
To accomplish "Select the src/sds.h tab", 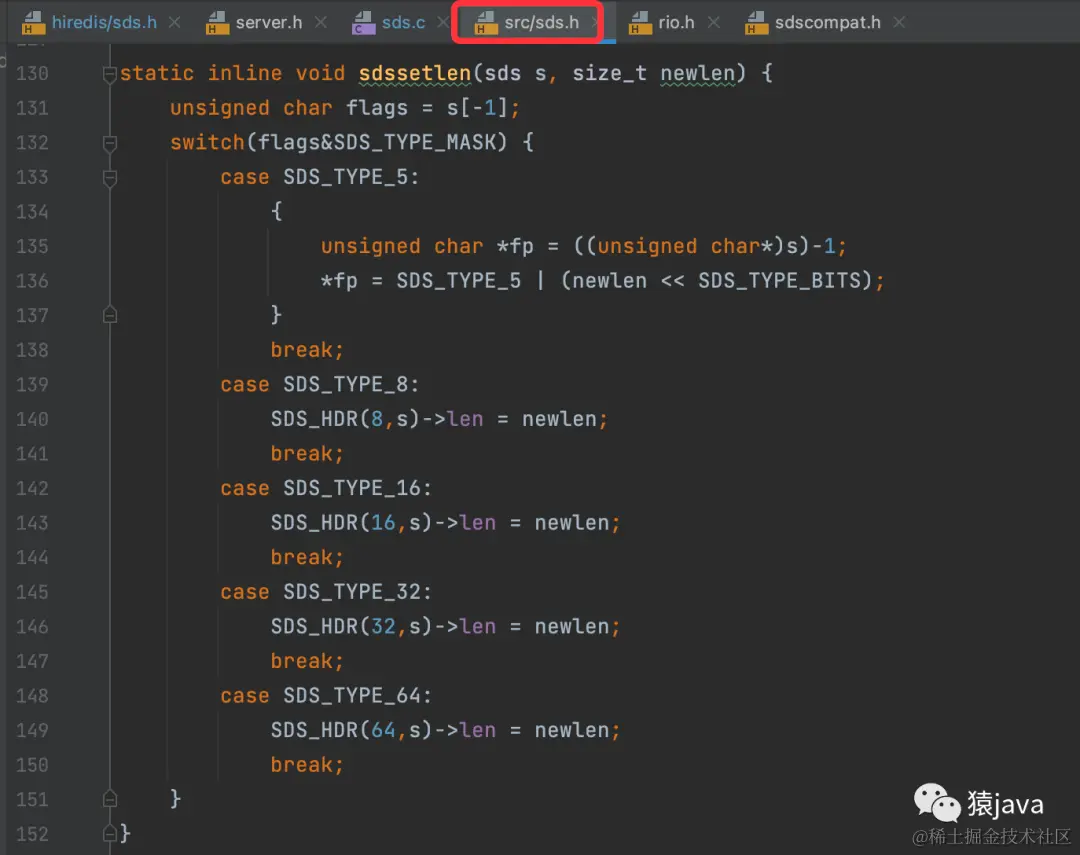I will pyautogui.click(x=541, y=23).
